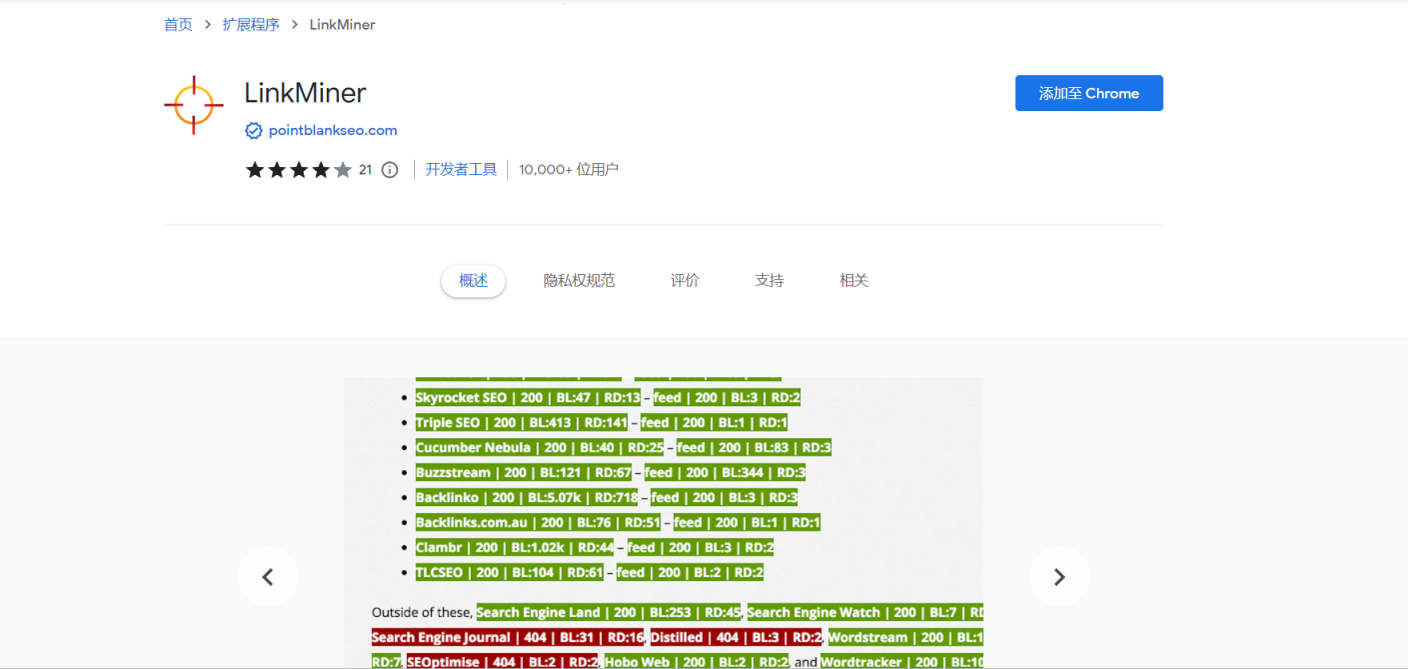This screenshot has height=669, width=1408.
Task: Open the 评价 tab
Action: click(684, 281)
